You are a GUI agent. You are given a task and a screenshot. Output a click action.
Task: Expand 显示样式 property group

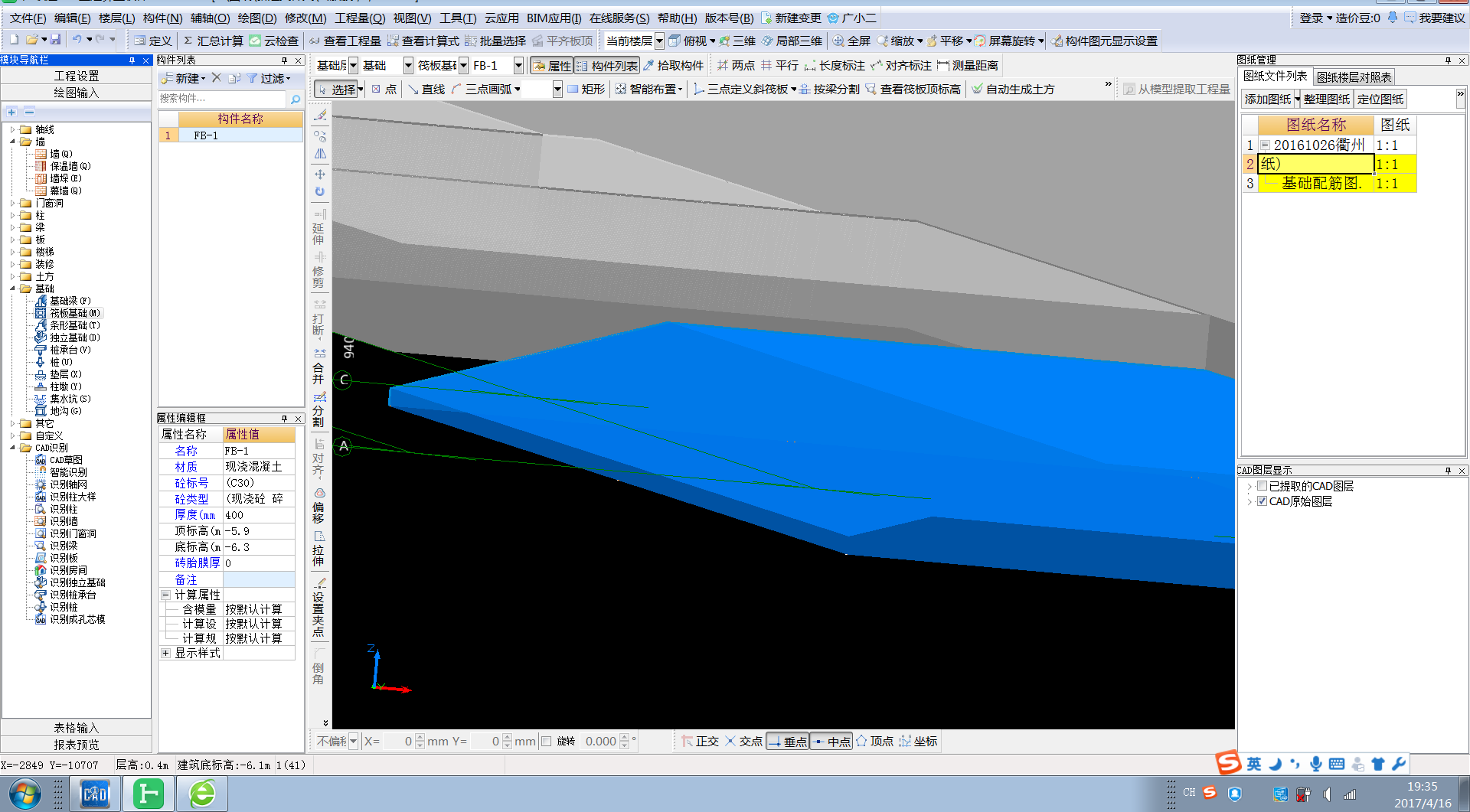click(165, 654)
